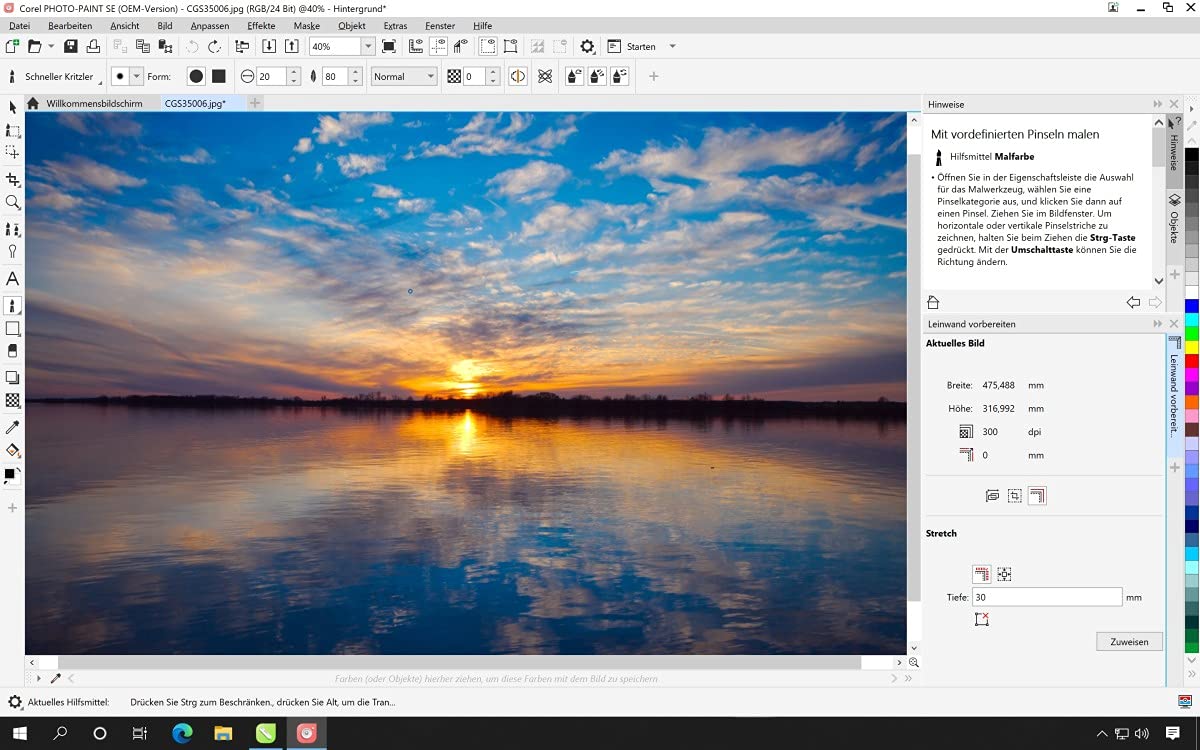
Task: Open options gear in toolbar
Action: pos(587,46)
